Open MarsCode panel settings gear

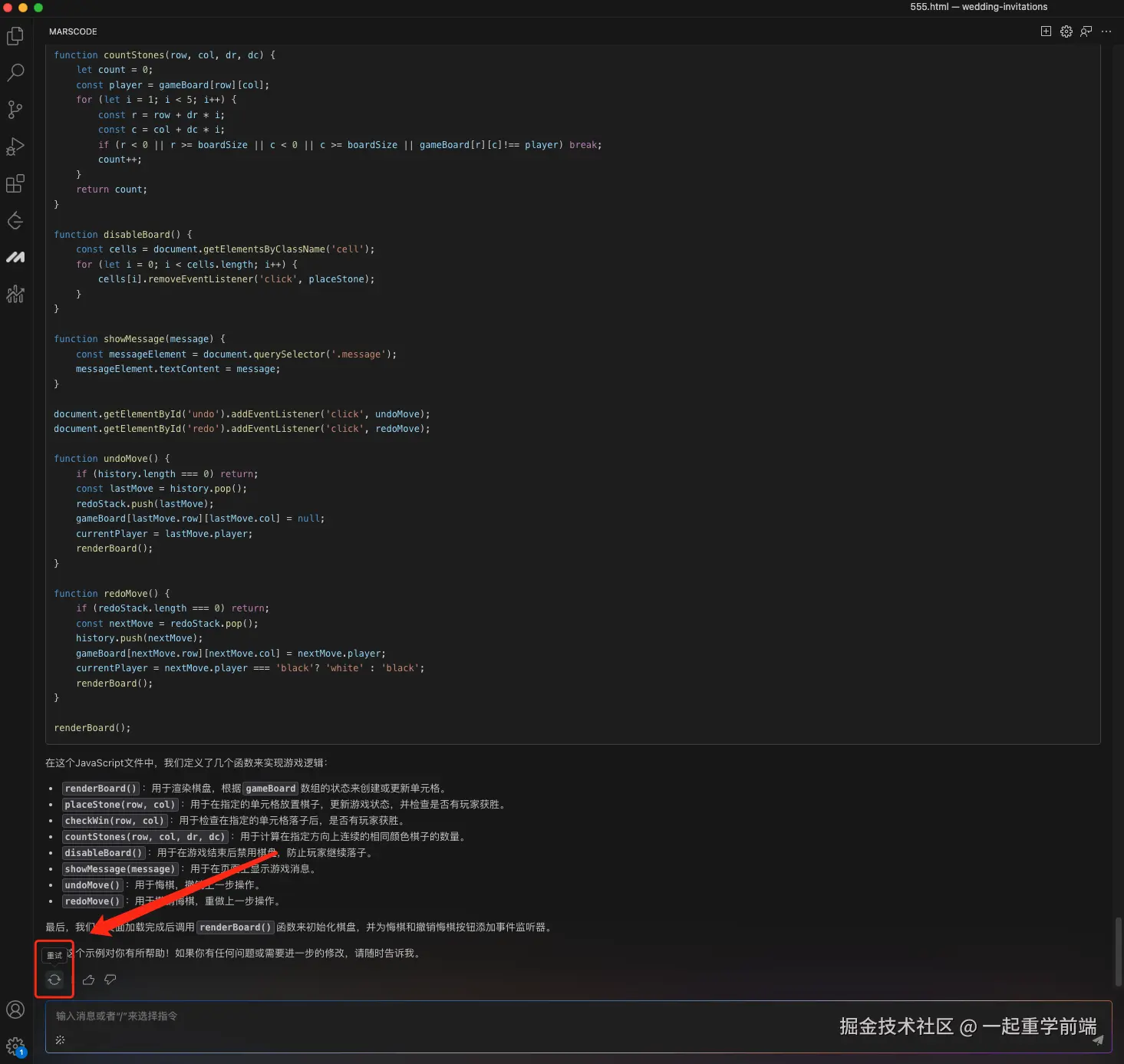(x=1066, y=31)
